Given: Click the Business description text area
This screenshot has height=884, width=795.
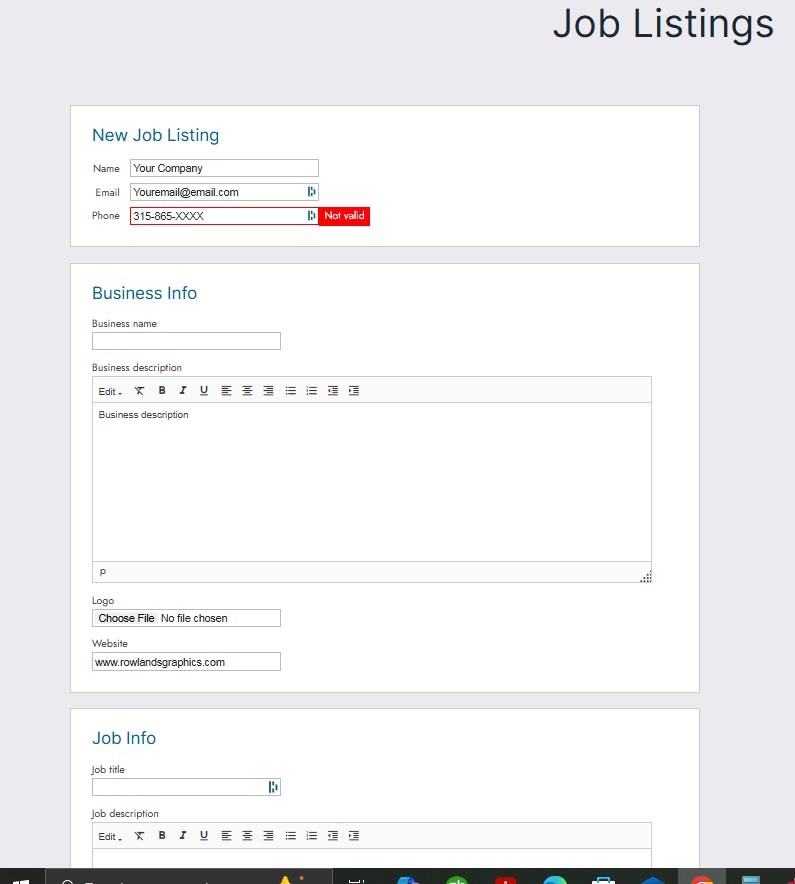Looking at the screenshot, I should click(371, 480).
